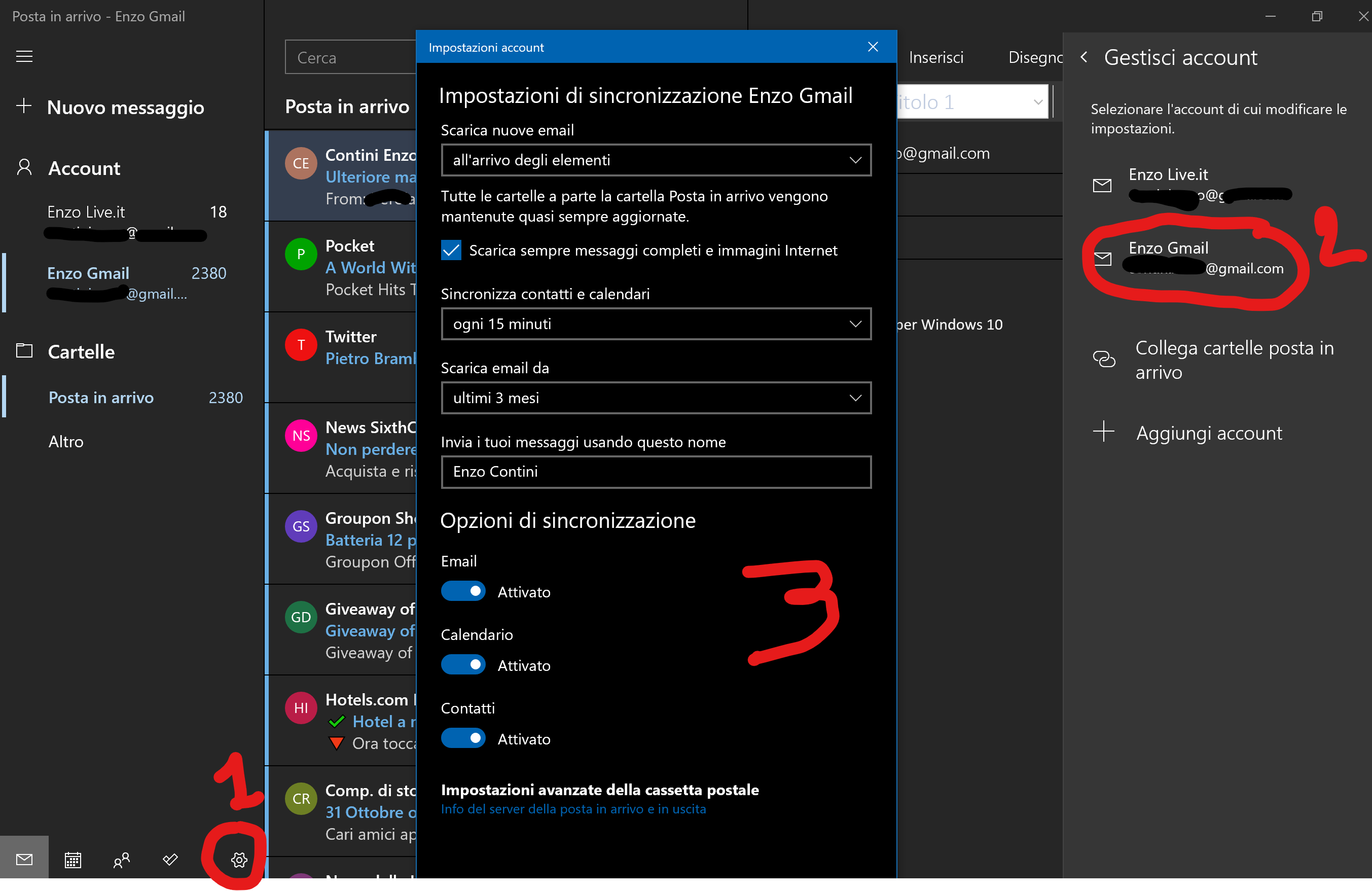
Task: Switch to the Calendar app icon
Action: (x=73, y=860)
